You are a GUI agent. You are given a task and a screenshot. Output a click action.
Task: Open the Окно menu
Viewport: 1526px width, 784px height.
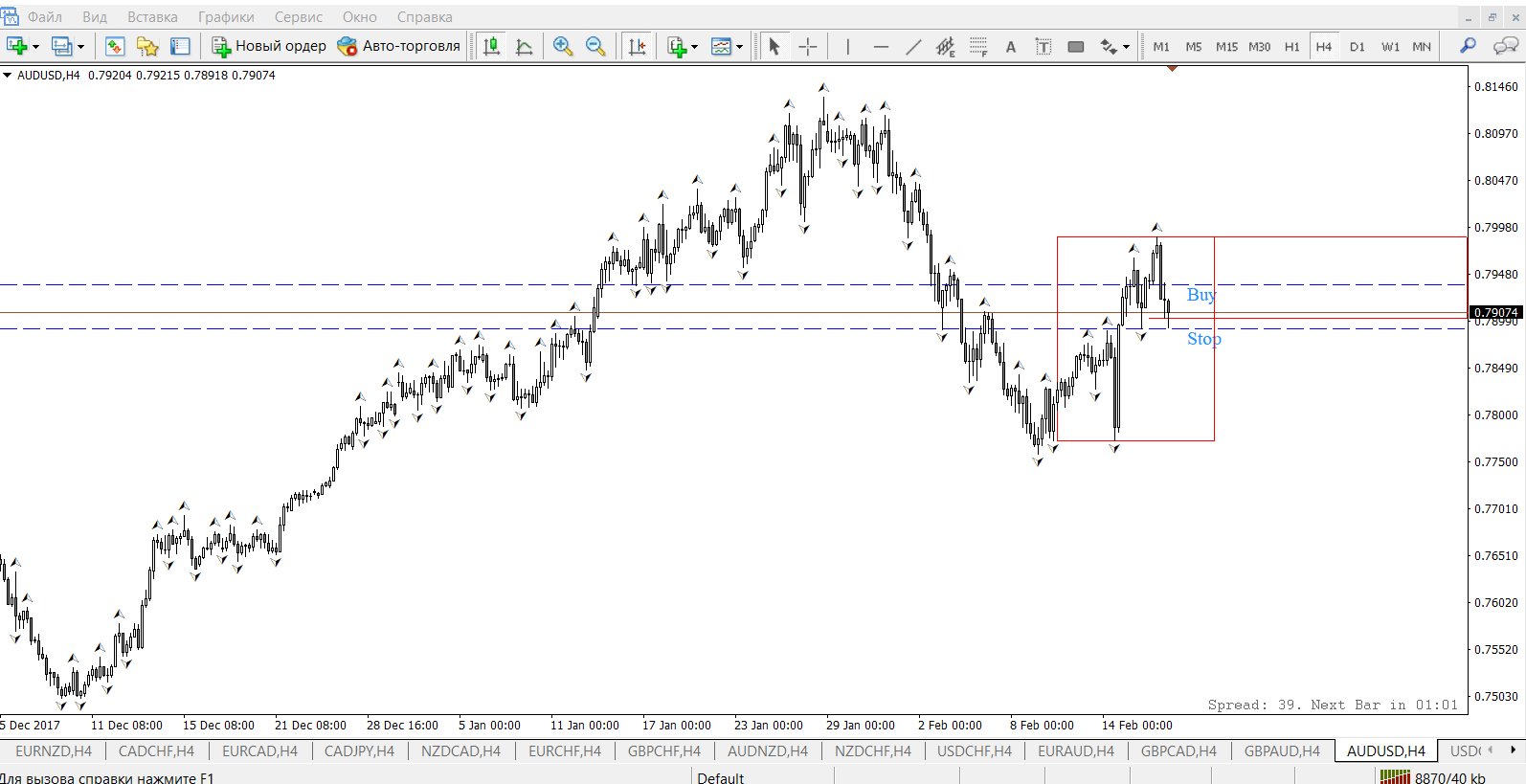point(360,17)
